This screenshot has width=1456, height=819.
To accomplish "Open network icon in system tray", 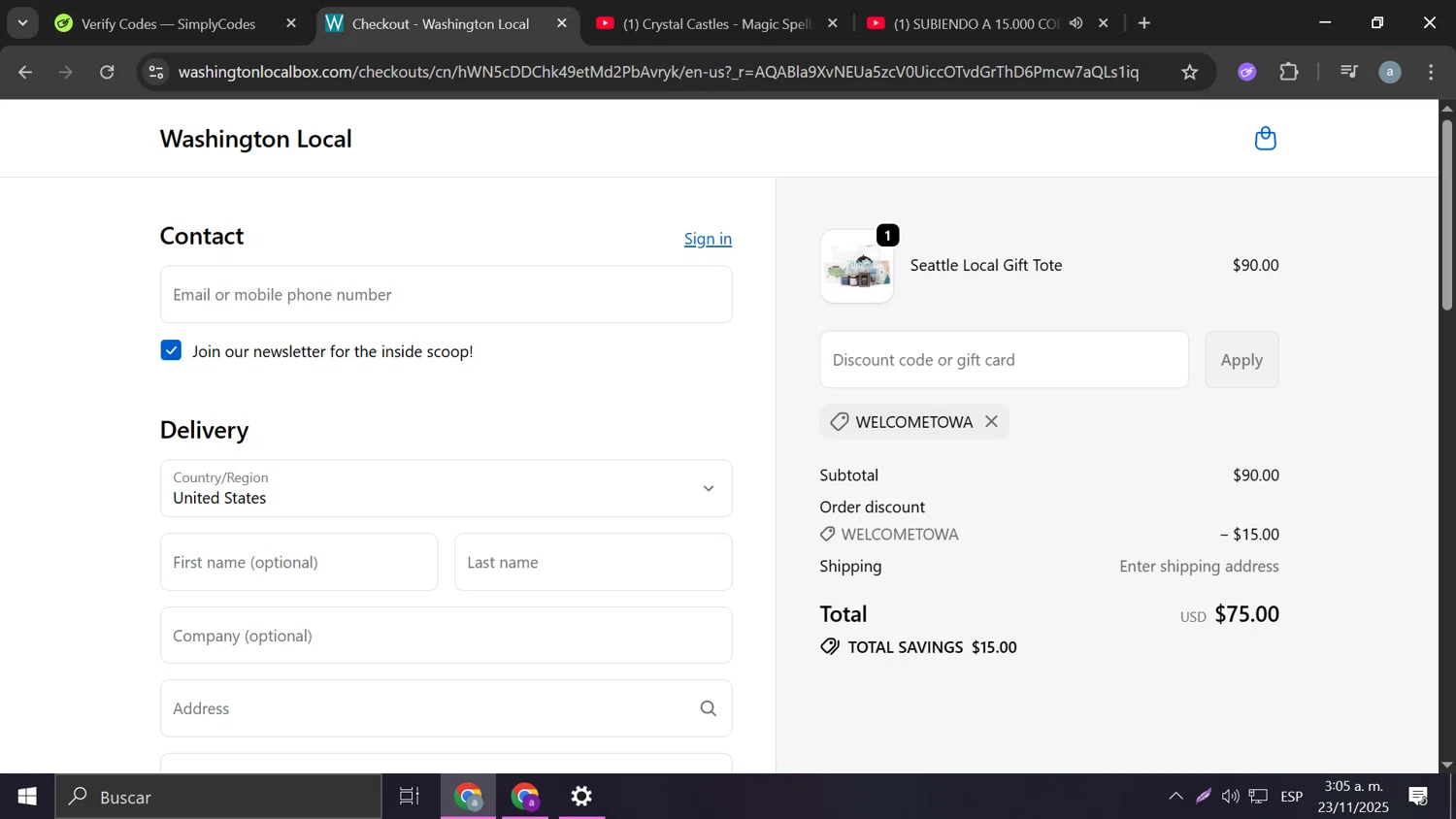I will [x=1259, y=797].
